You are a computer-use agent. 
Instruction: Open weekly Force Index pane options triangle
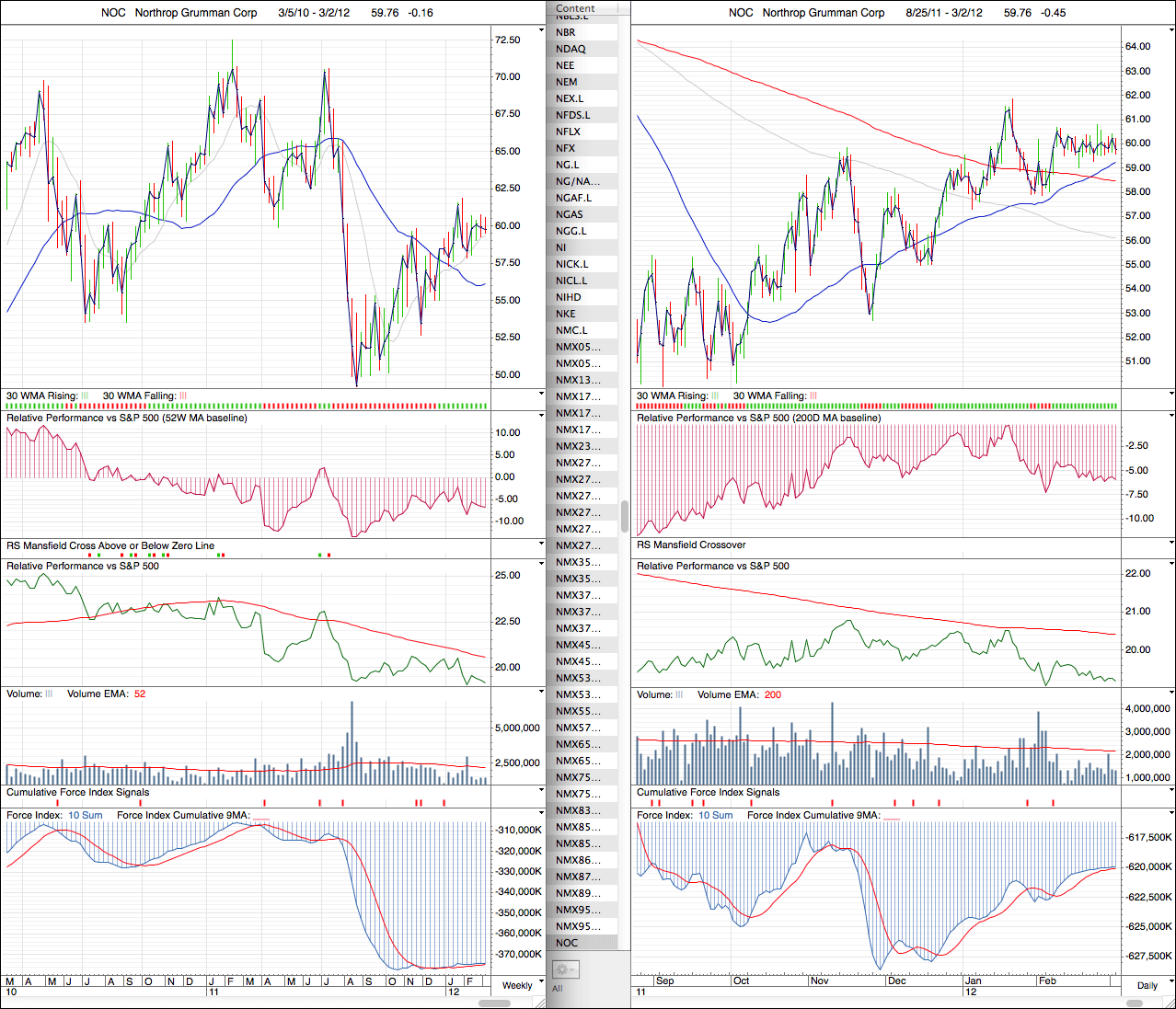coord(542,815)
